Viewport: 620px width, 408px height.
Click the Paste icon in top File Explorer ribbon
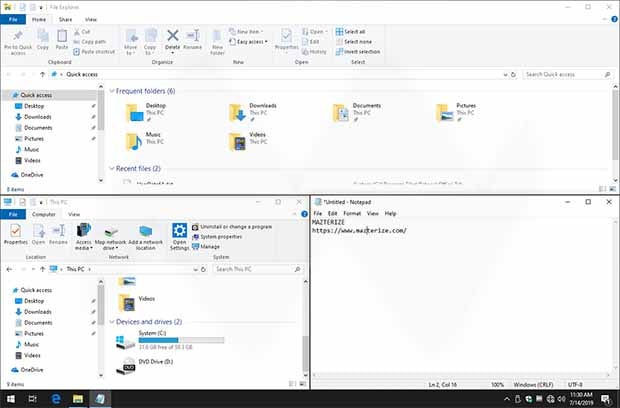point(62,40)
